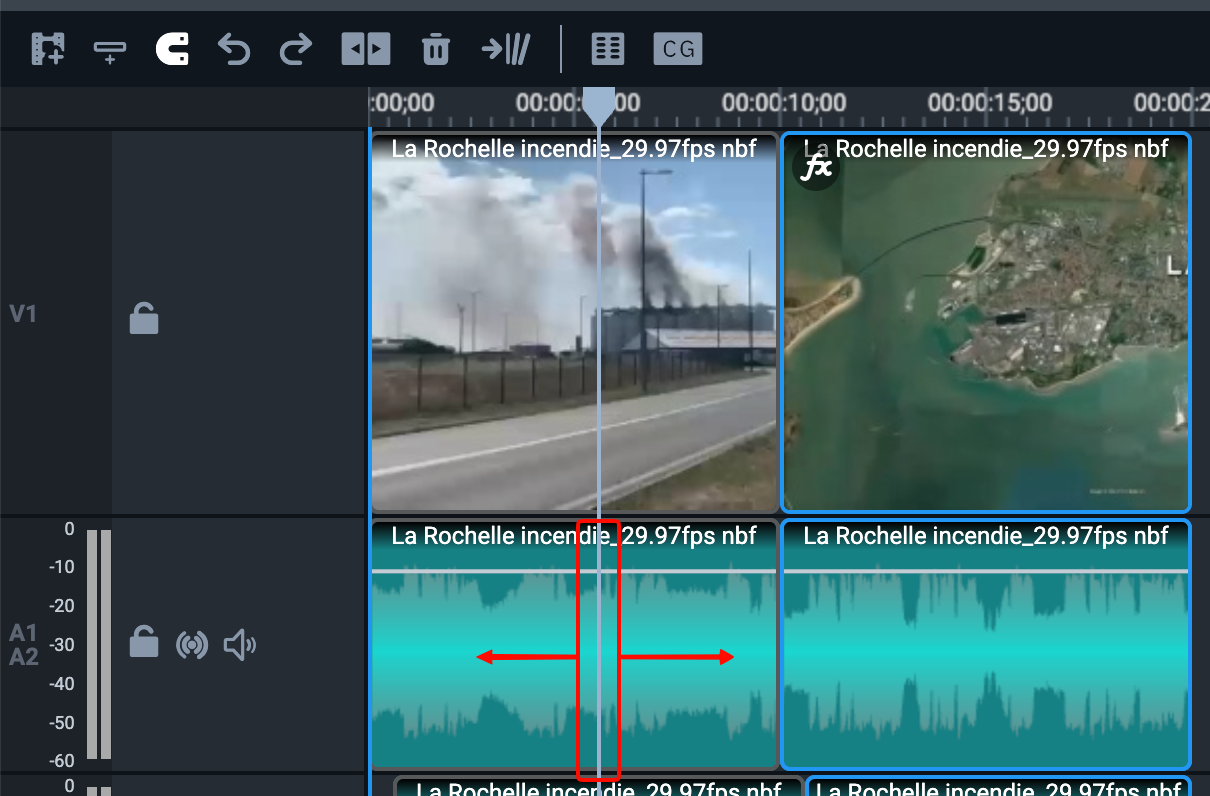Toggle the A1 A2 audio track lock
The image size is (1210, 796).
coord(144,643)
